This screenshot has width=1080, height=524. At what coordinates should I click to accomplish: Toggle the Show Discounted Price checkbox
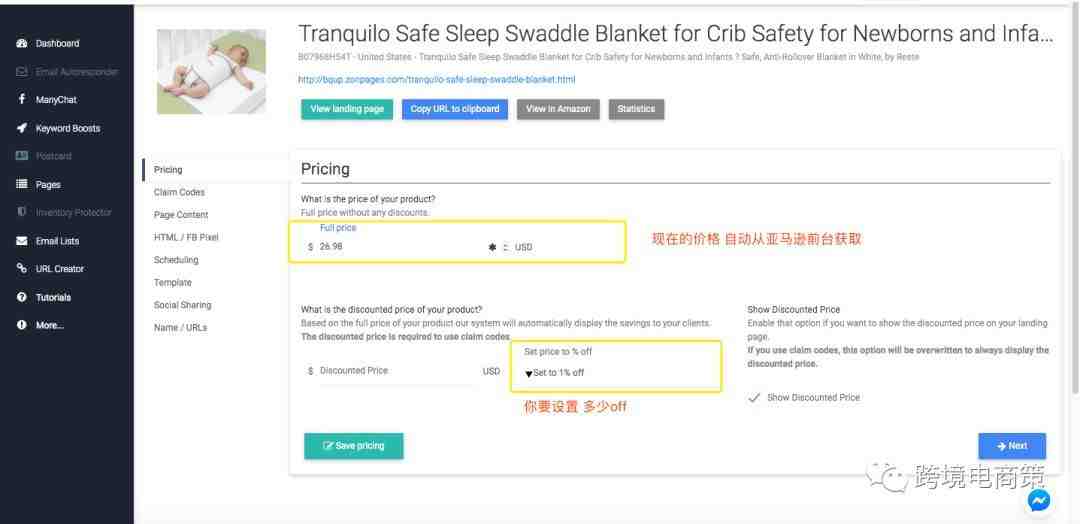[754, 398]
